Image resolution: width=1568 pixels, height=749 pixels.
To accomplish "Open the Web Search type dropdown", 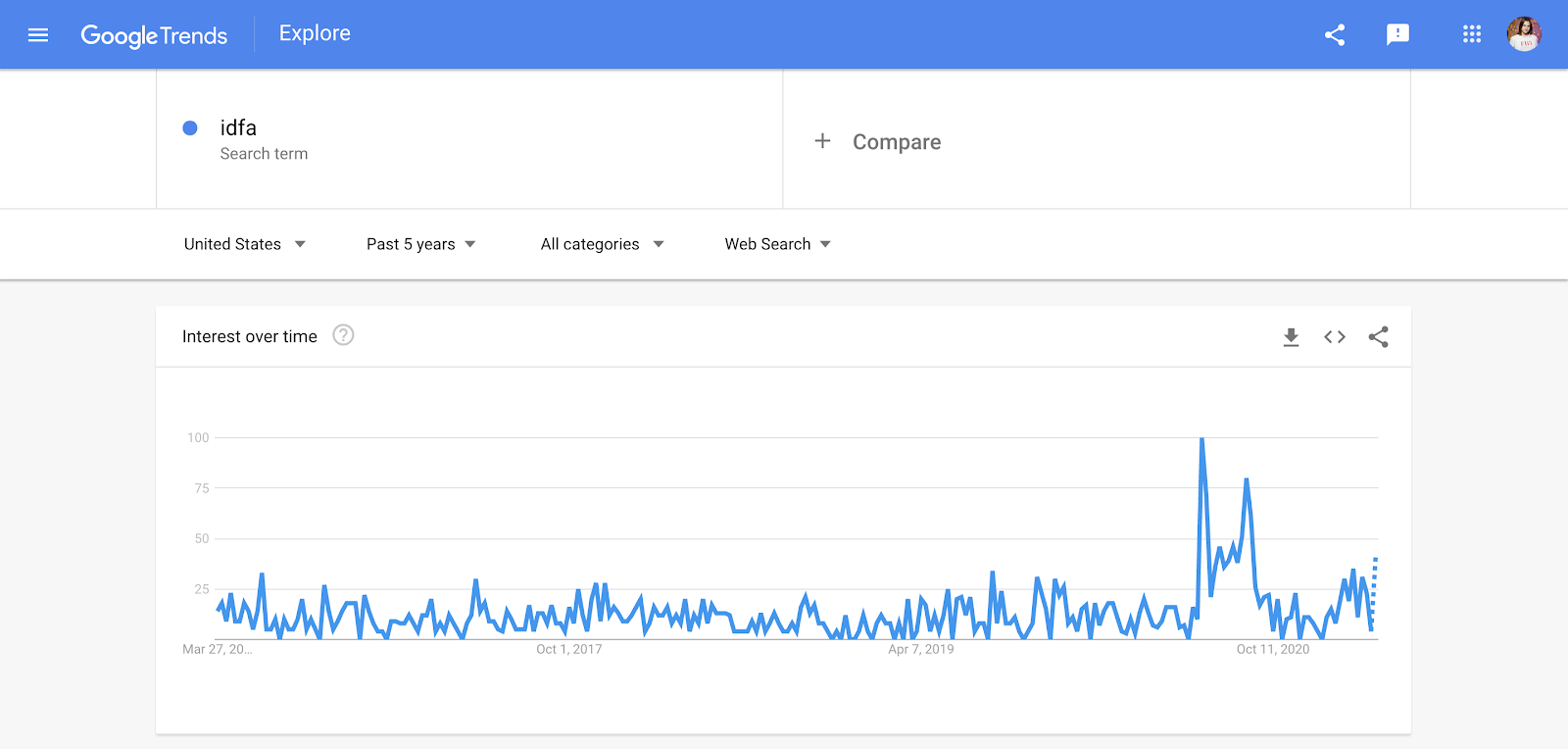I will tap(778, 244).
